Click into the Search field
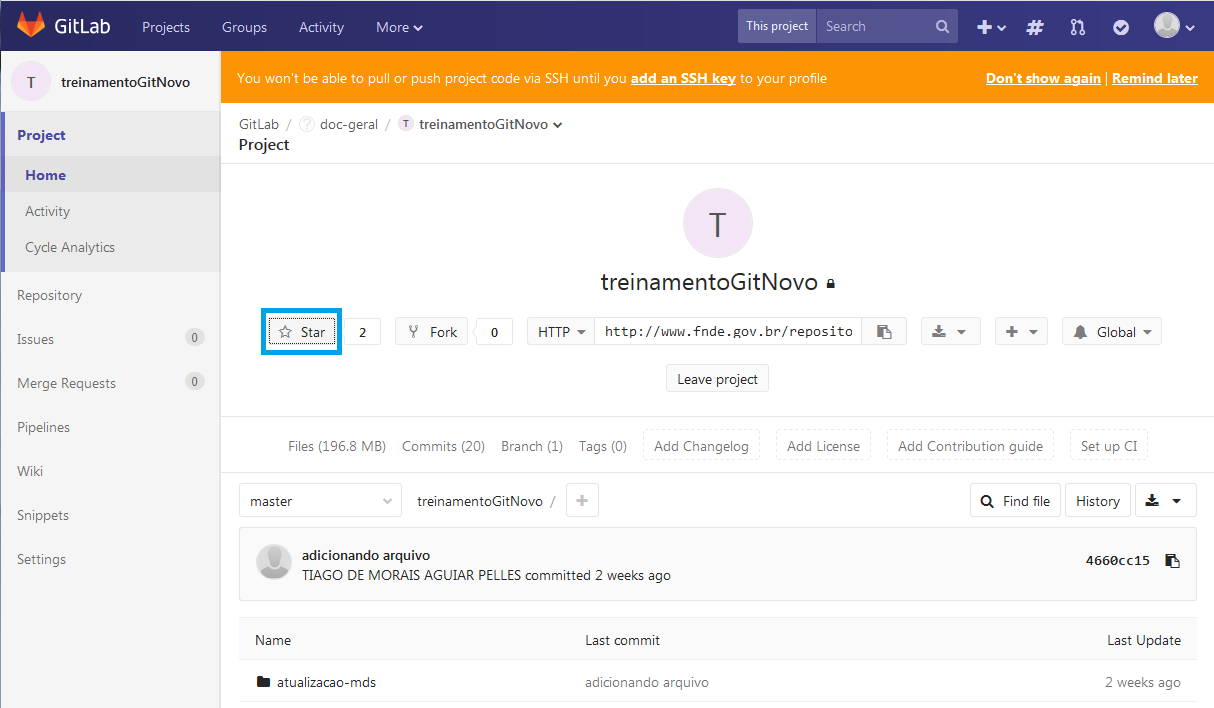 [x=875, y=27]
